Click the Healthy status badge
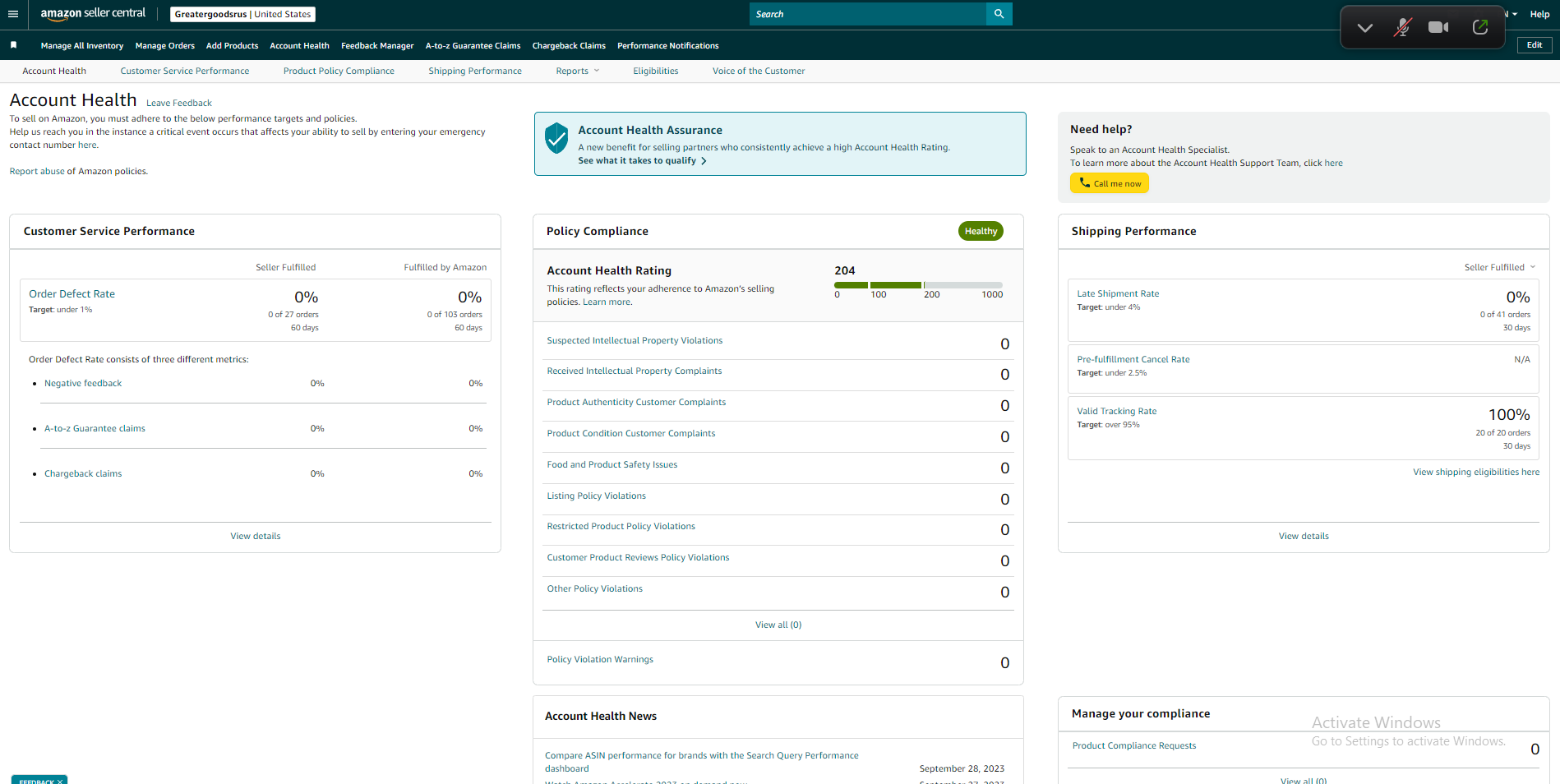1560x784 pixels. coord(981,232)
